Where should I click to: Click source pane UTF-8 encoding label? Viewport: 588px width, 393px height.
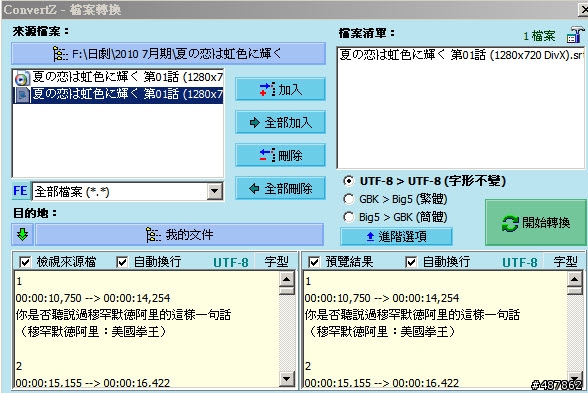click(x=231, y=262)
